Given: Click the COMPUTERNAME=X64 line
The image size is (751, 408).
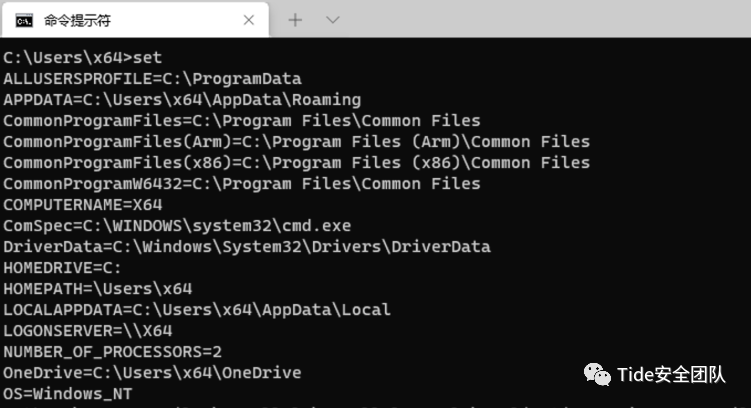Looking at the screenshot, I should click(x=83, y=205).
